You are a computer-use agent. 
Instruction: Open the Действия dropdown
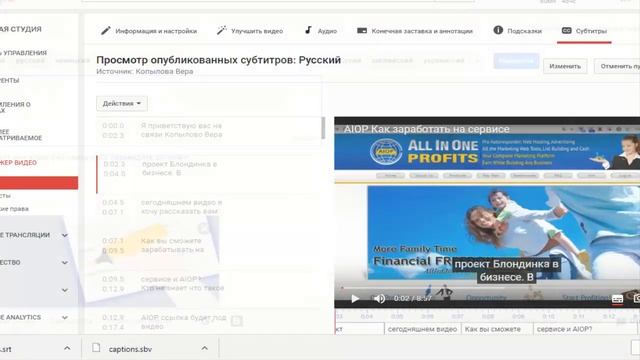click(x=122, y=104)
